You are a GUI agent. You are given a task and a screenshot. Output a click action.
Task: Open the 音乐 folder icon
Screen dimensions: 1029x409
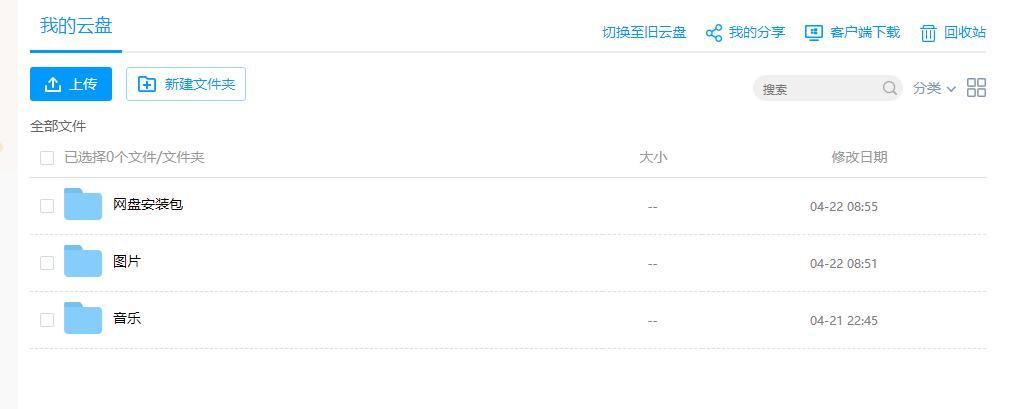click(83, 318)
